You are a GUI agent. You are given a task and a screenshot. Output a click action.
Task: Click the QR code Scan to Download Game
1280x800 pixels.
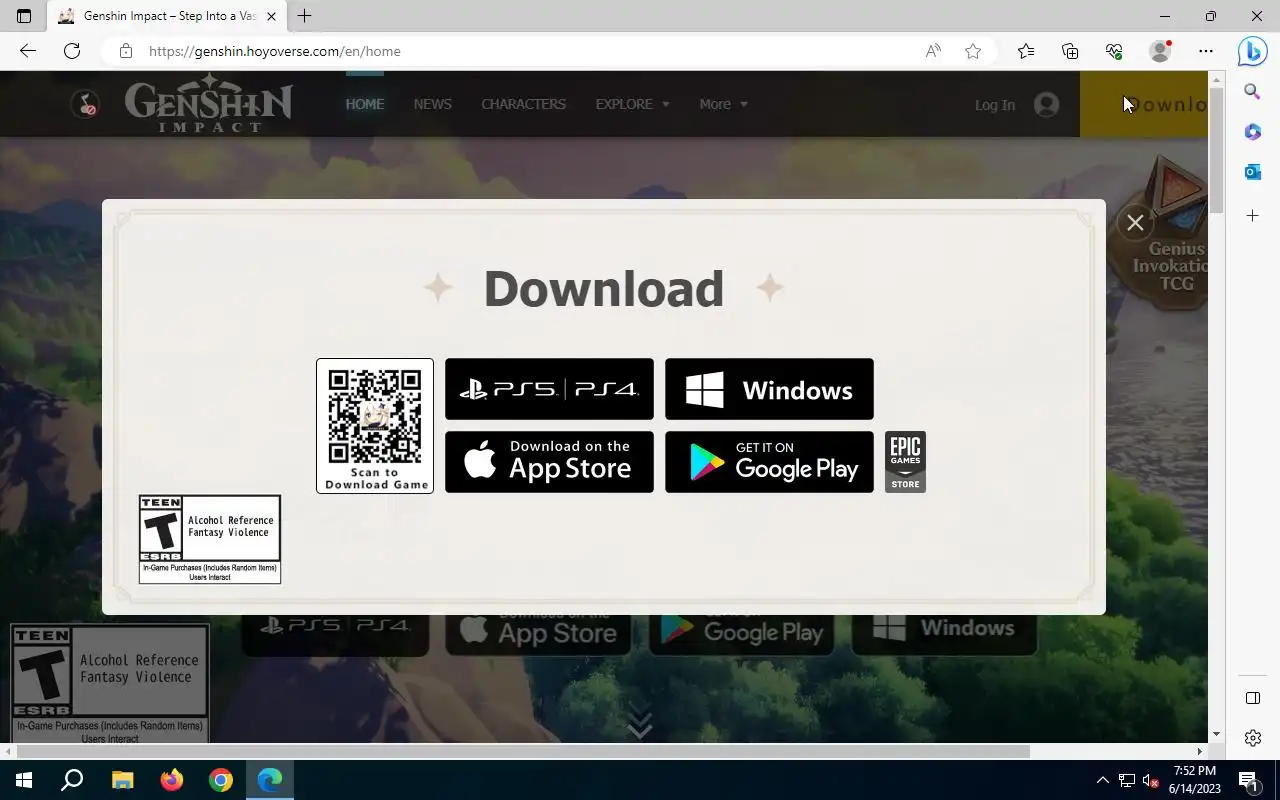coord(375,426)
